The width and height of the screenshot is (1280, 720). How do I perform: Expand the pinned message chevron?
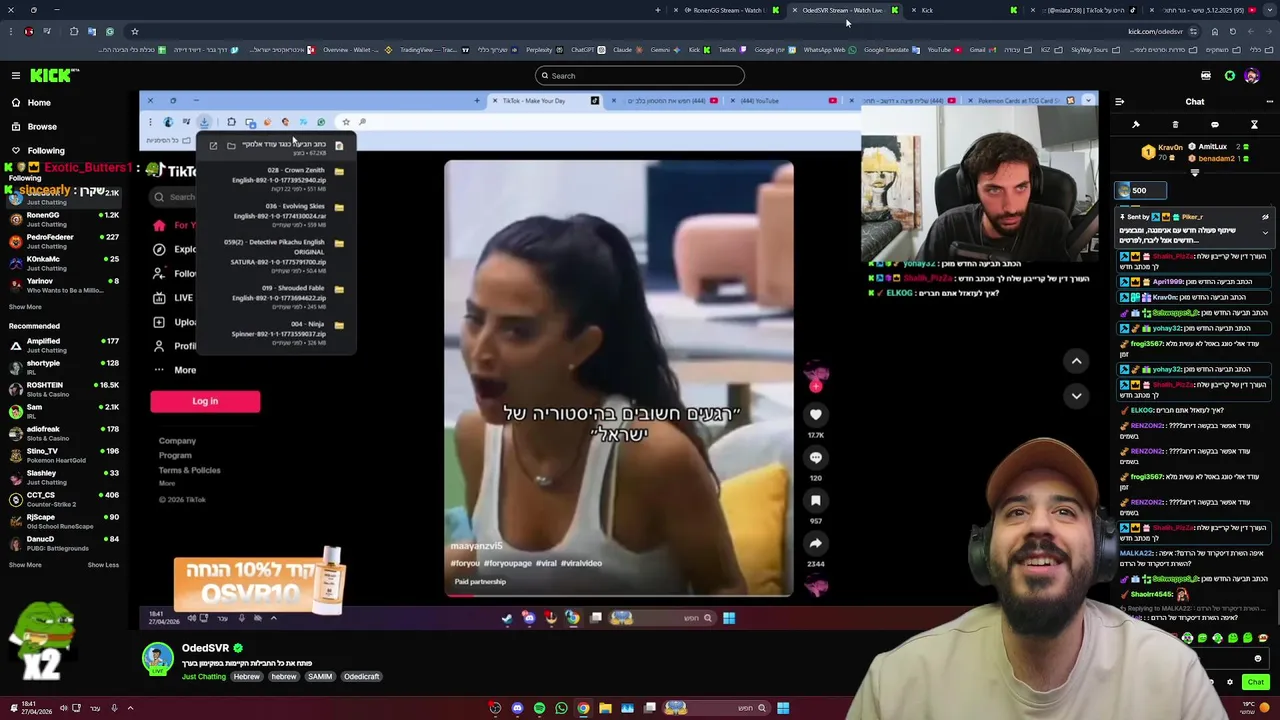click(x=1265, y=233)
